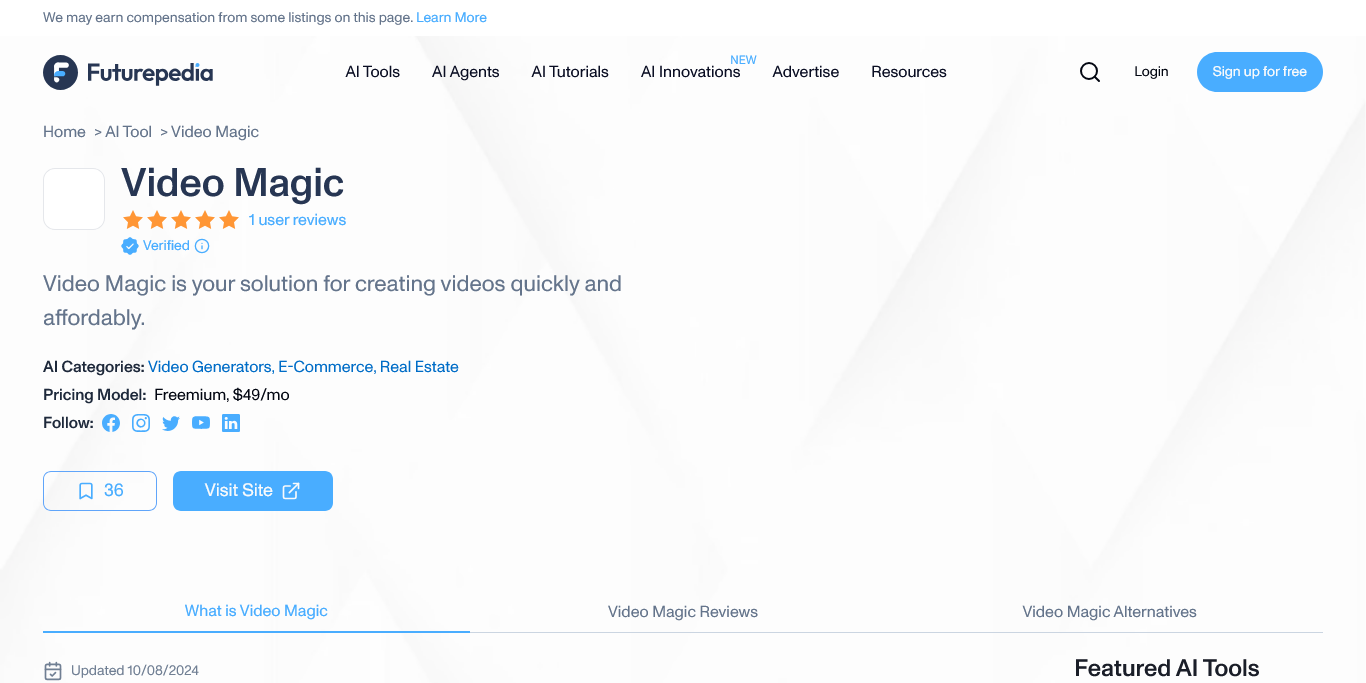
Task: Switch to Video Magic Alternatives tab
Action: coord(1109,612)
